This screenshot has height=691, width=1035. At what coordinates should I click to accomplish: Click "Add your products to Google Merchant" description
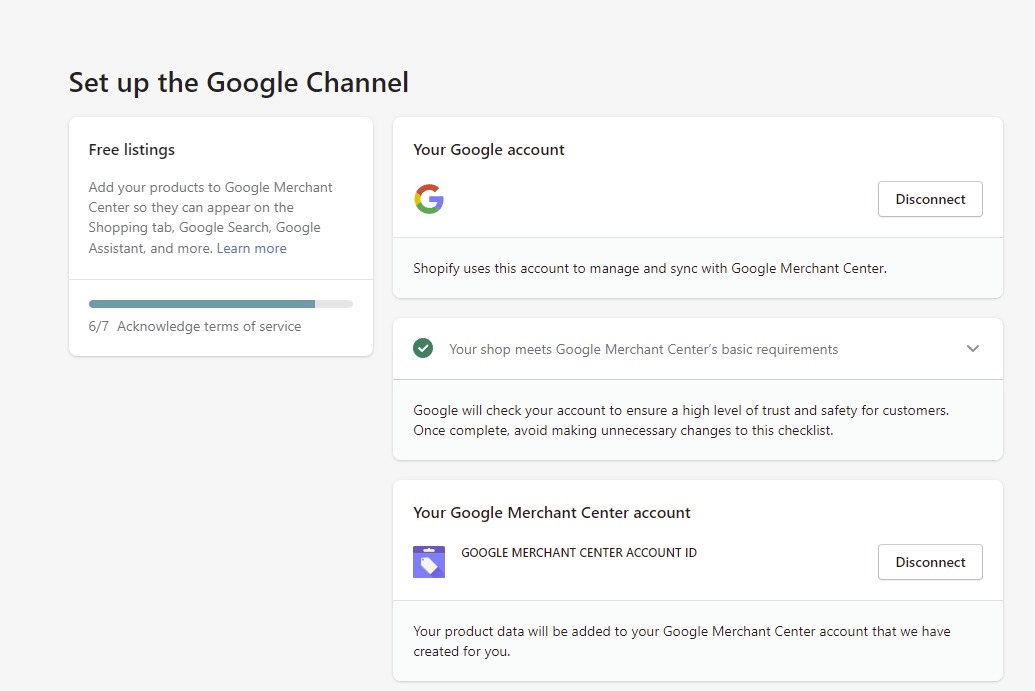[211, 218]
